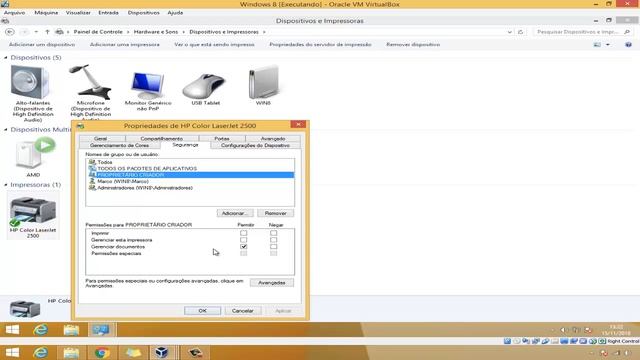Check Permitir for Imprimir

click(x=244, y=233)
